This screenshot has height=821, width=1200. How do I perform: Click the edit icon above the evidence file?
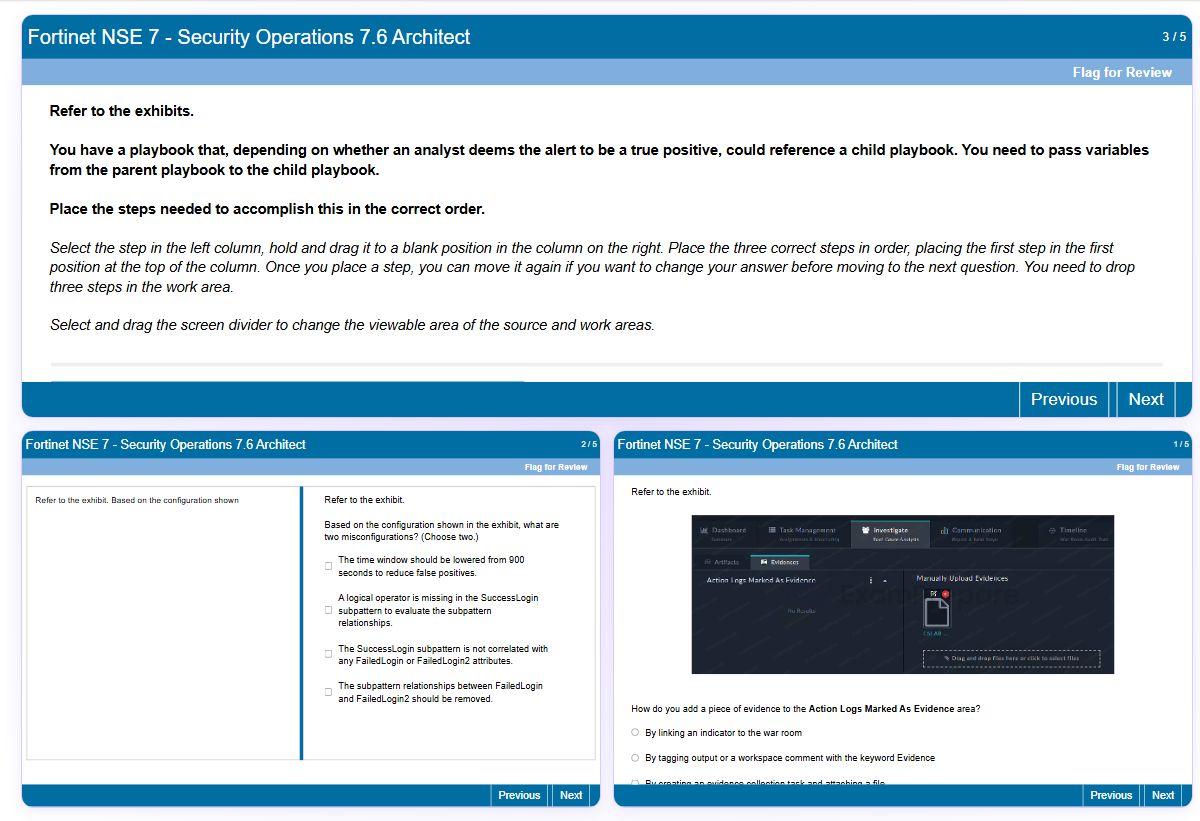tap(934, 594)
